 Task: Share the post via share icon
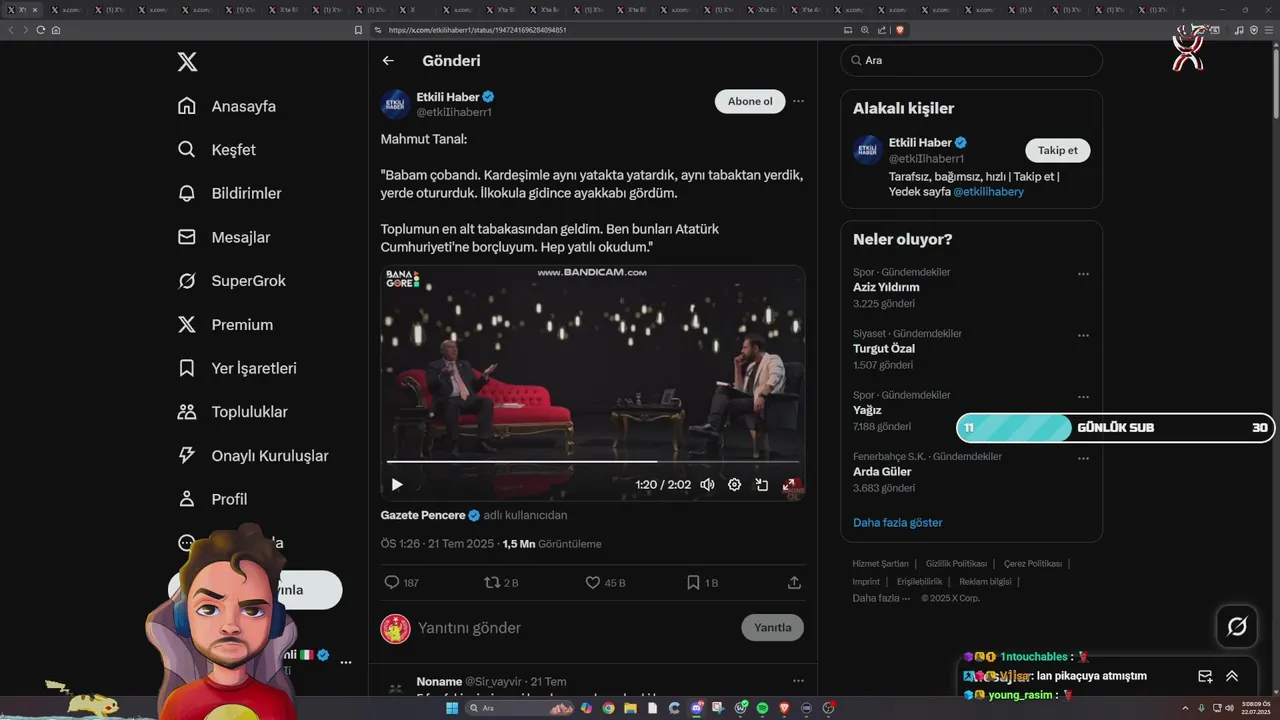coord(794,582)
